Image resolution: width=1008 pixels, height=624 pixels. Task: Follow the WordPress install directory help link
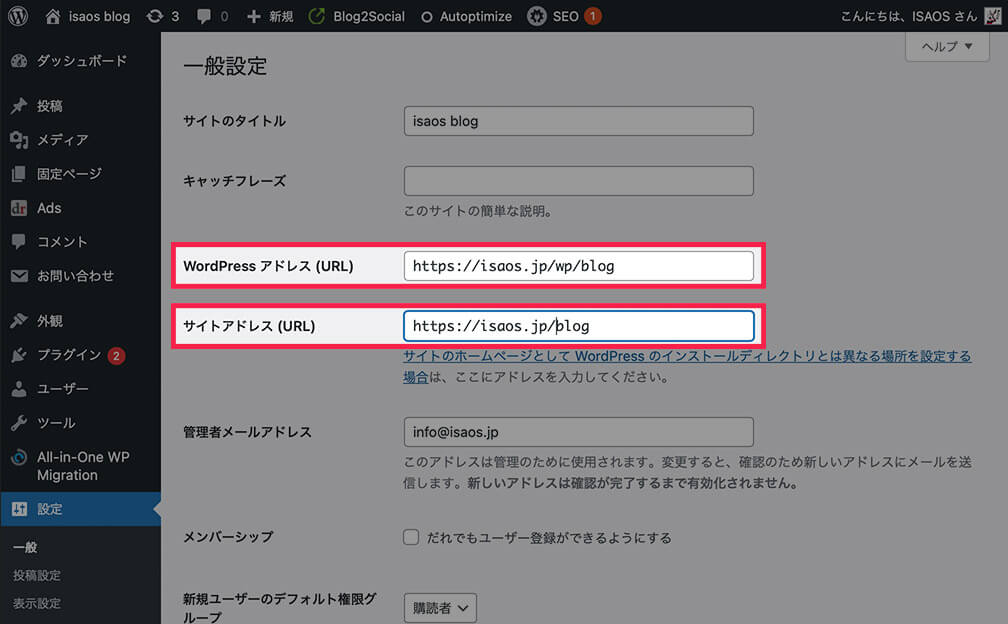687,366
